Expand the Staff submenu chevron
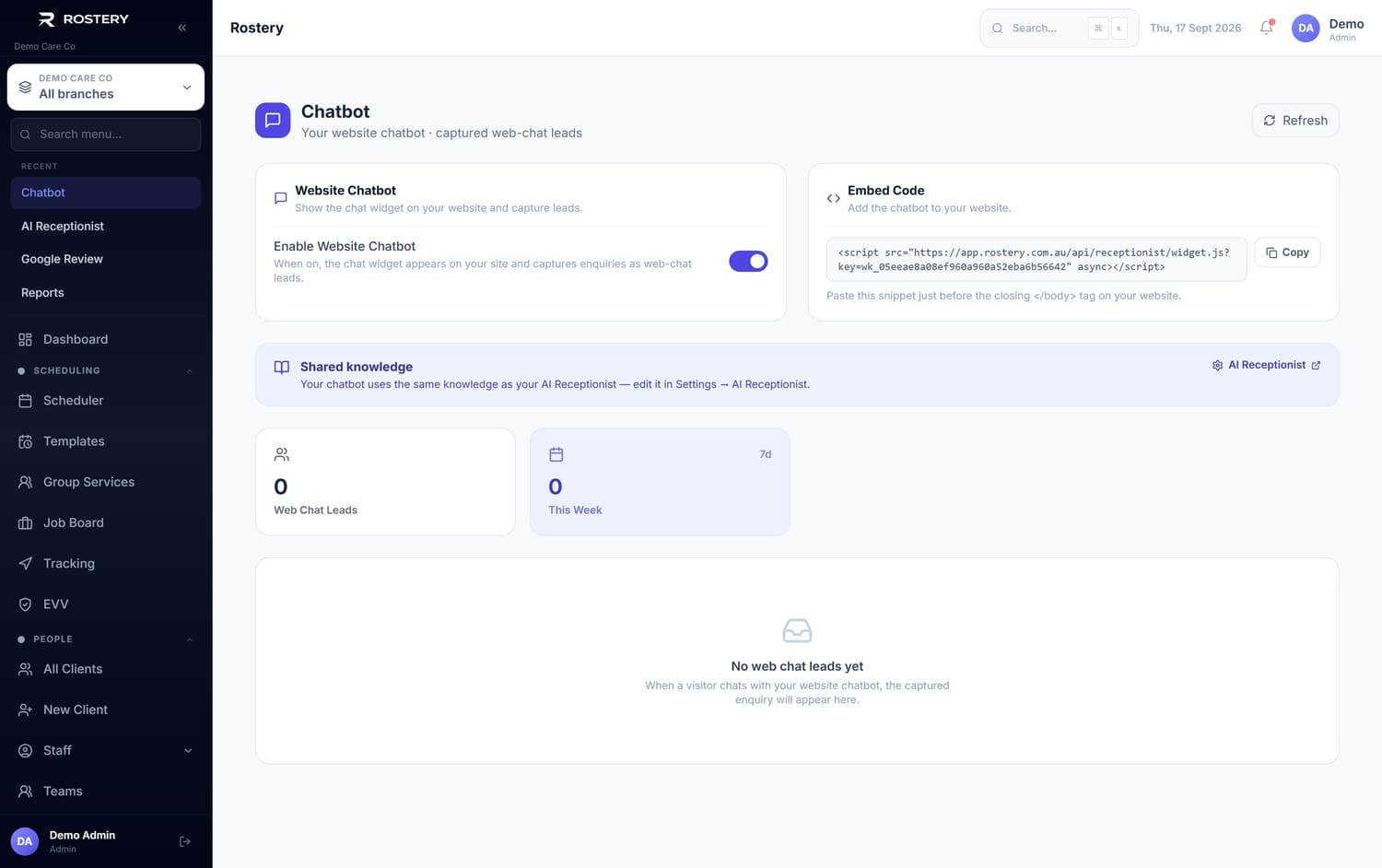Screen dimensions: 1382x868 coord(188,751)
